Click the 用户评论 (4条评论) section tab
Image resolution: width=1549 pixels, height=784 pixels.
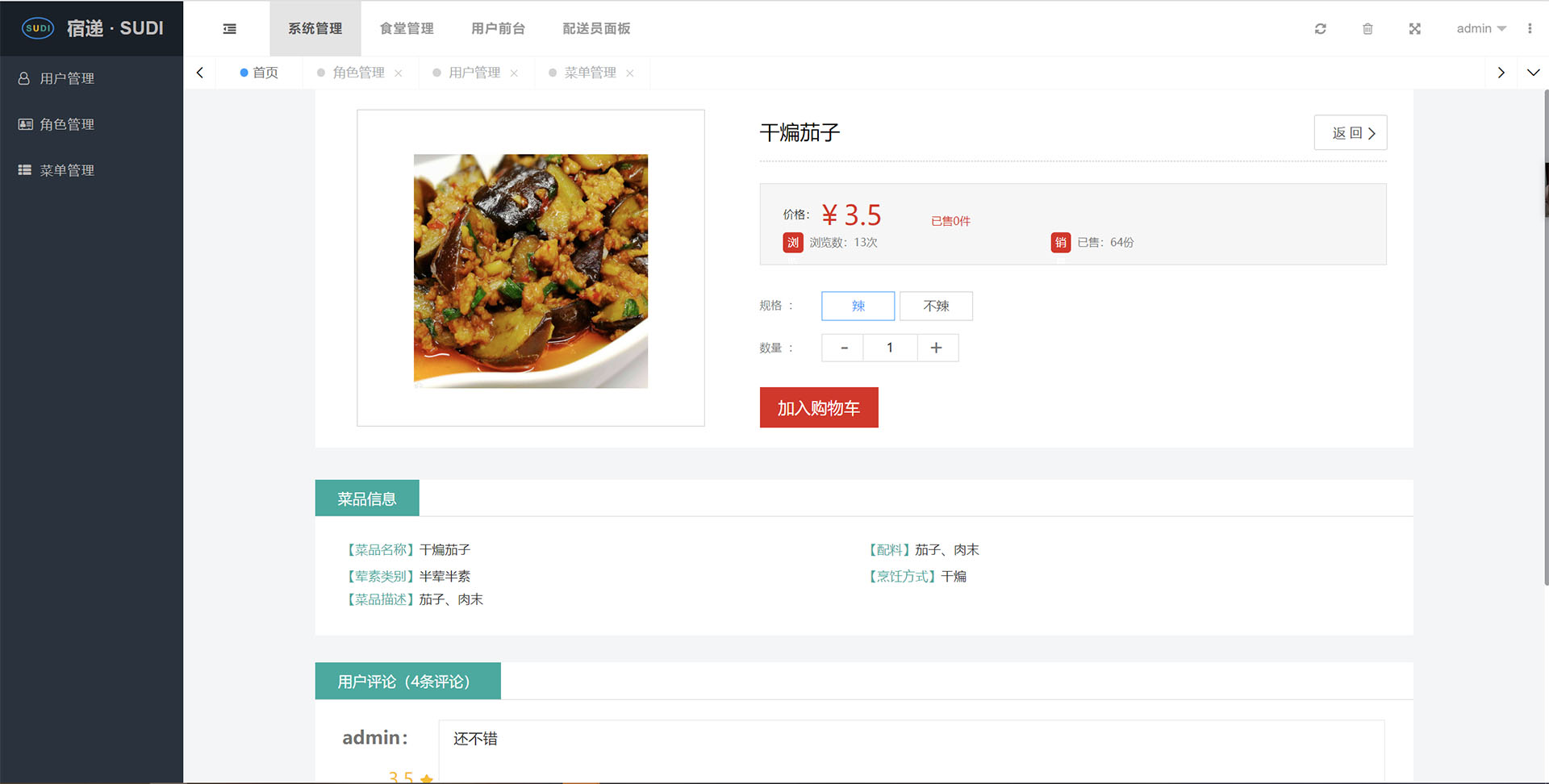(407, 682)
